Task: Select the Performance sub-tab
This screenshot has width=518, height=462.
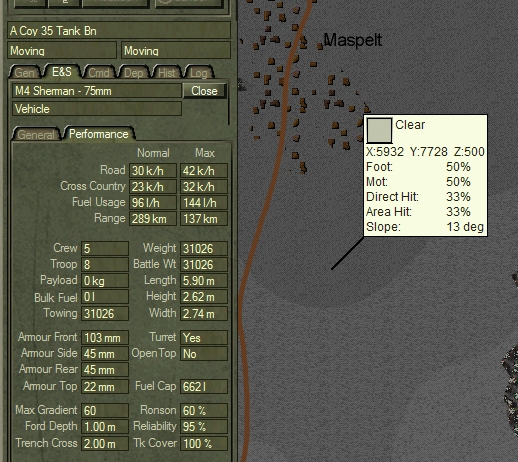Action: [x=99, y=134]
